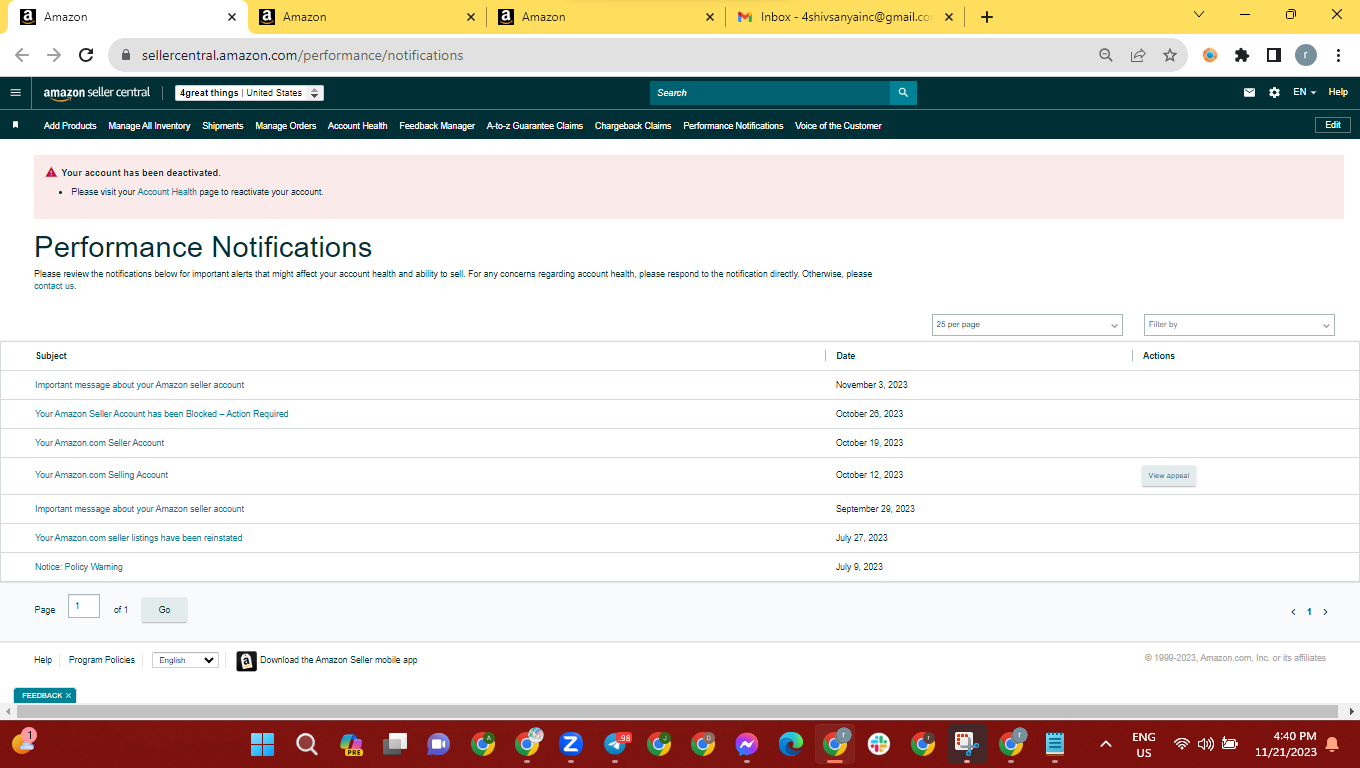
Task: Click the bookmark flag icon beside Add Products
Action: [15, 126]
